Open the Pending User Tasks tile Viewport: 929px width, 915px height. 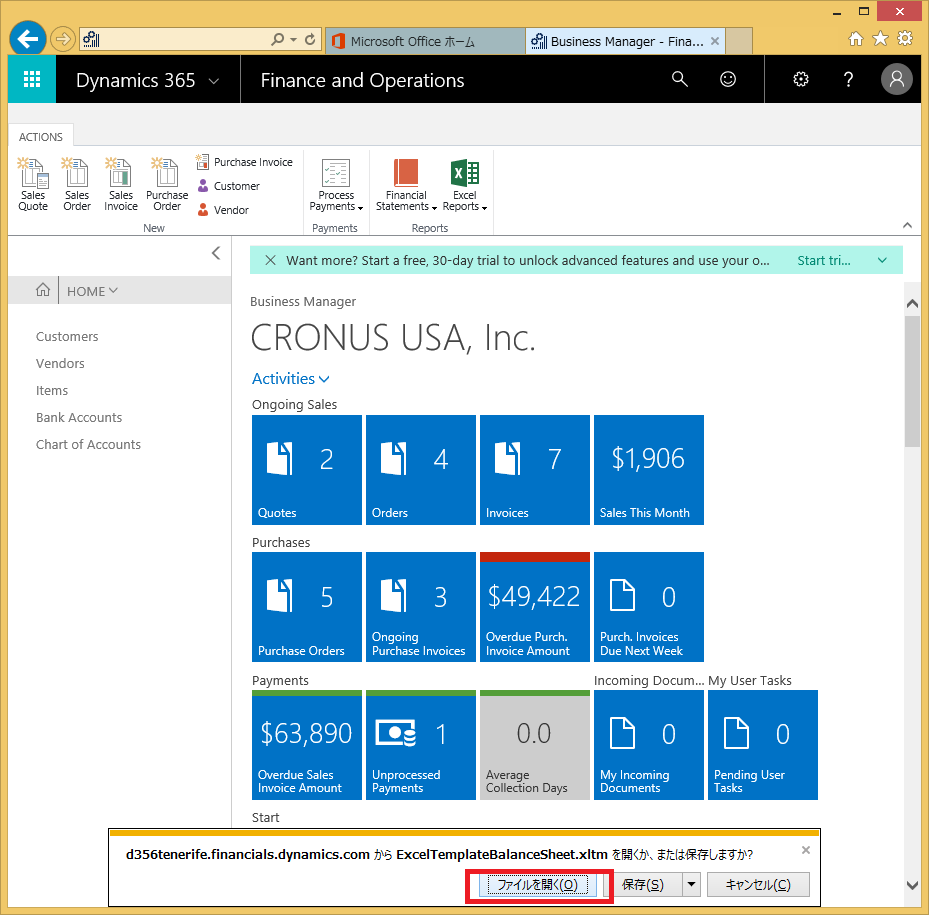coord(763,745)
